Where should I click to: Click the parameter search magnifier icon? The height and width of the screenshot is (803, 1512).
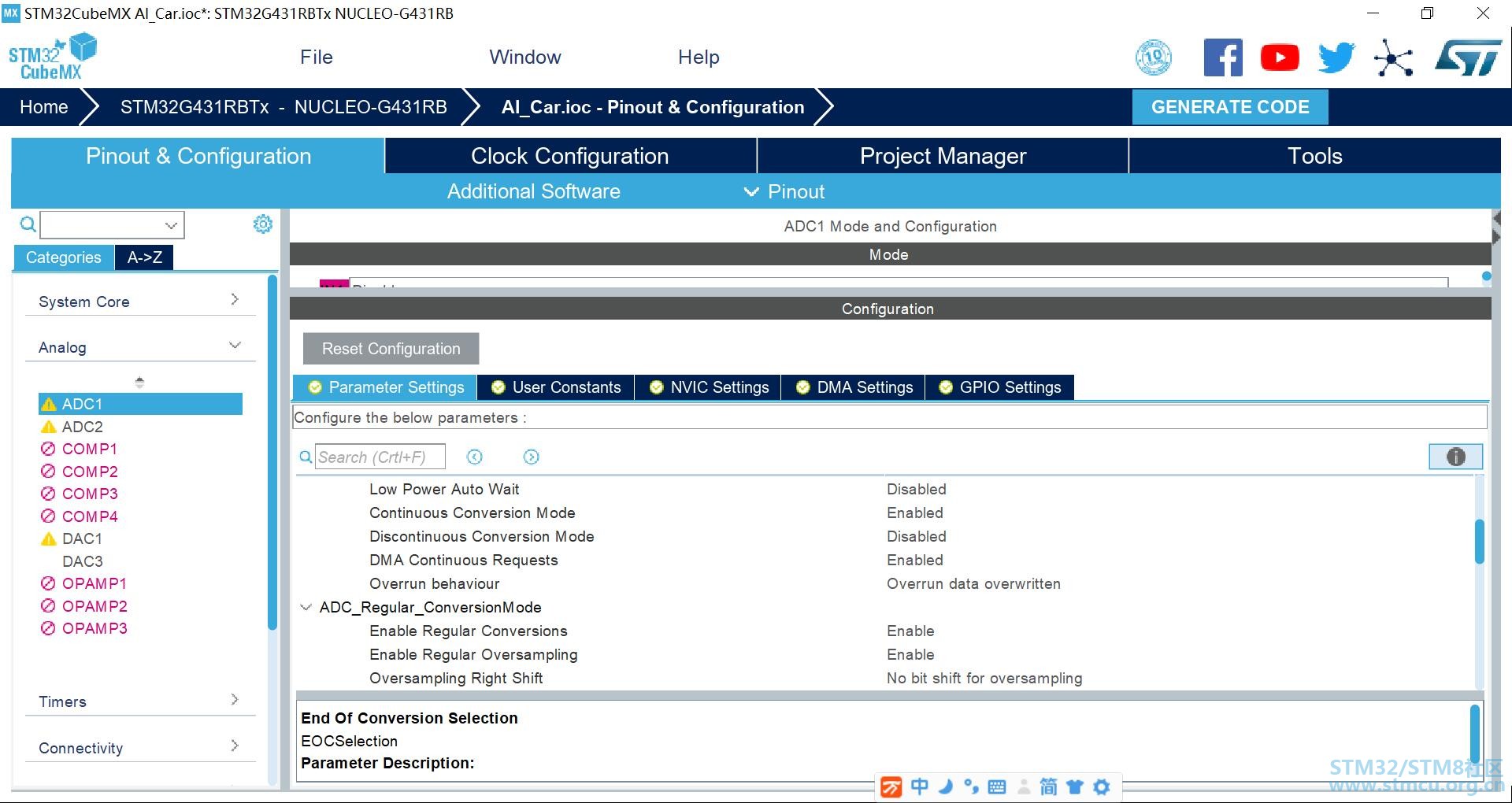click(306, 457)
